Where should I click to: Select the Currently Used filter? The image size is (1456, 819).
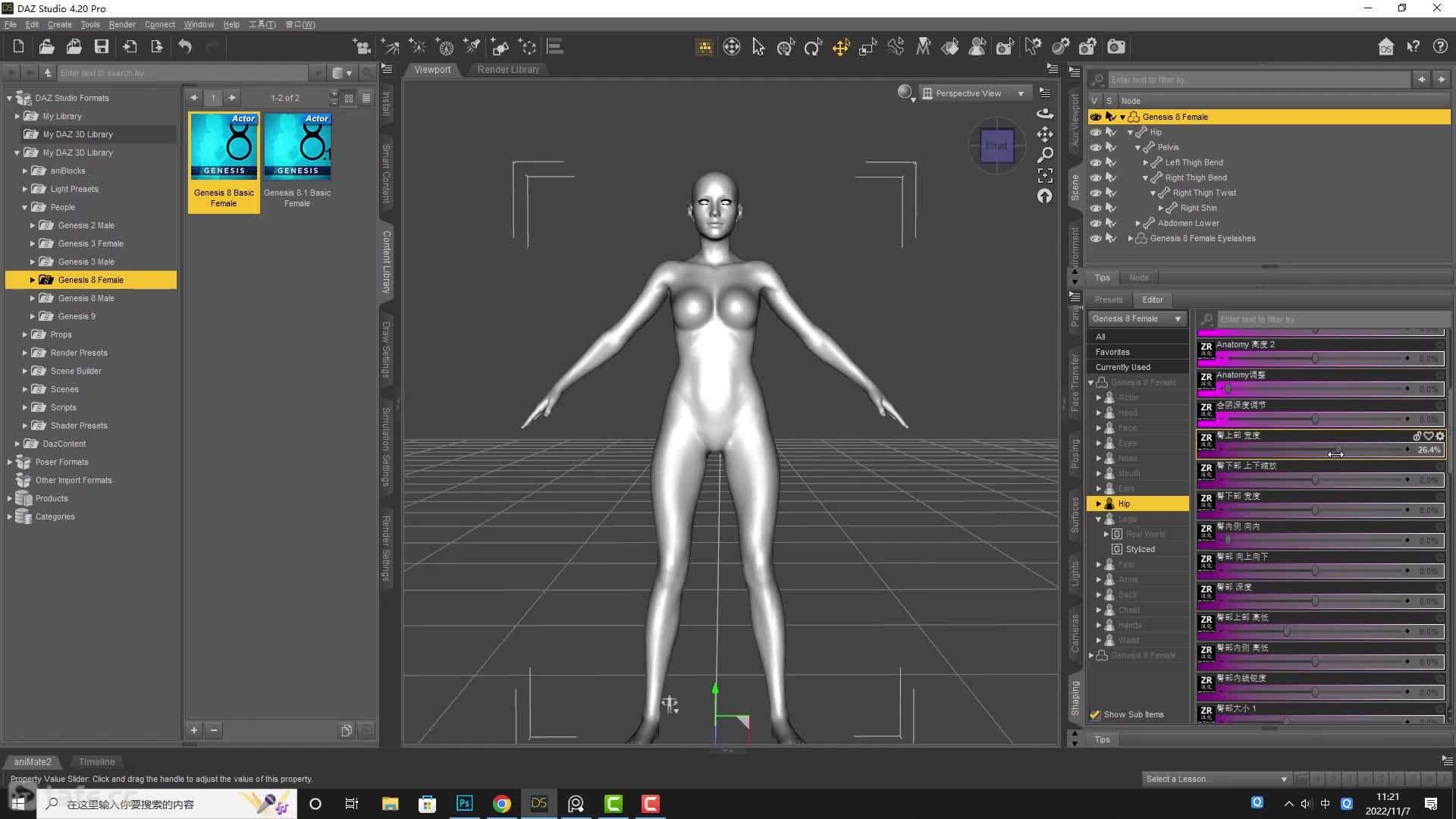tap(1122, 367)
